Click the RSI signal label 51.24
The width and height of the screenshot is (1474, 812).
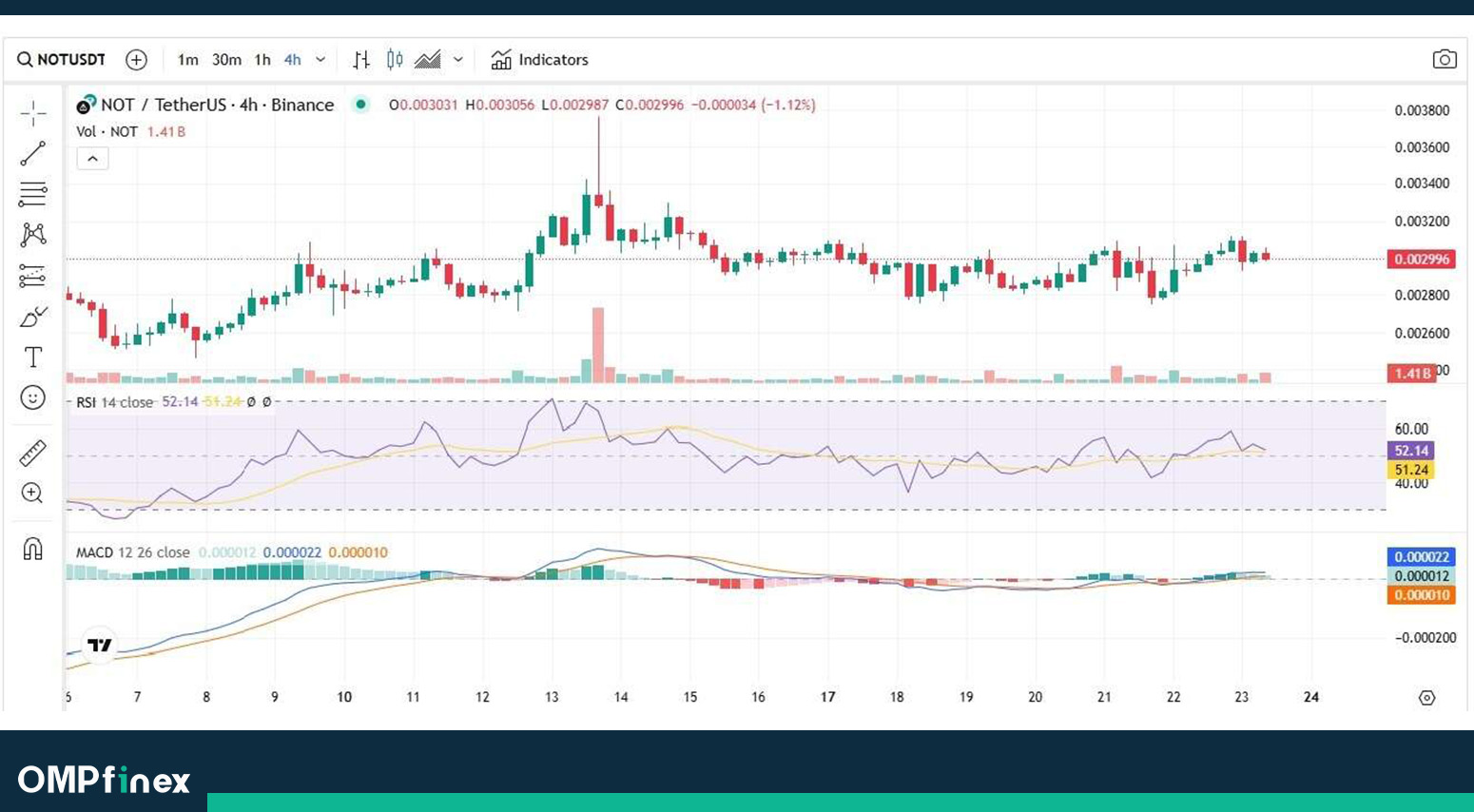tap(1411, 470)
